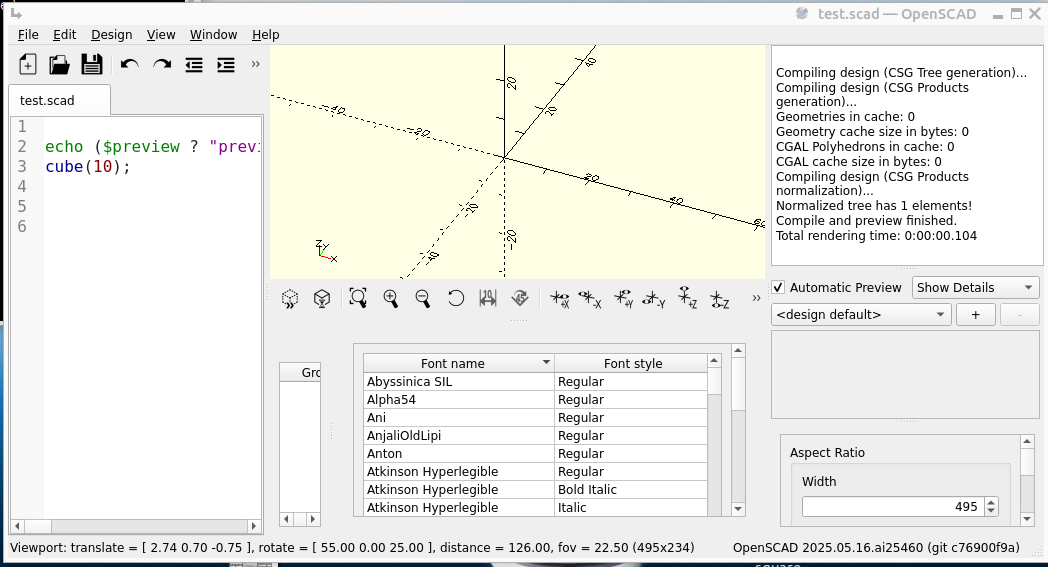
Task: Click the View All zoom icon
Action: [x=358, y=298]
